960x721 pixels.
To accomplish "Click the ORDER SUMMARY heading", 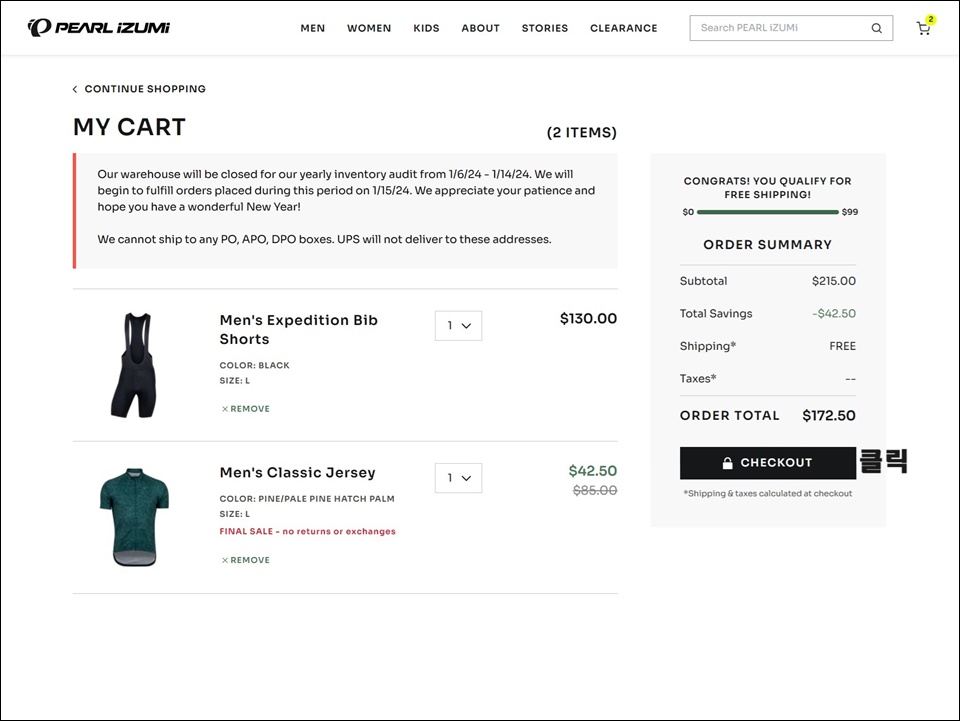I will coord(768,245).
